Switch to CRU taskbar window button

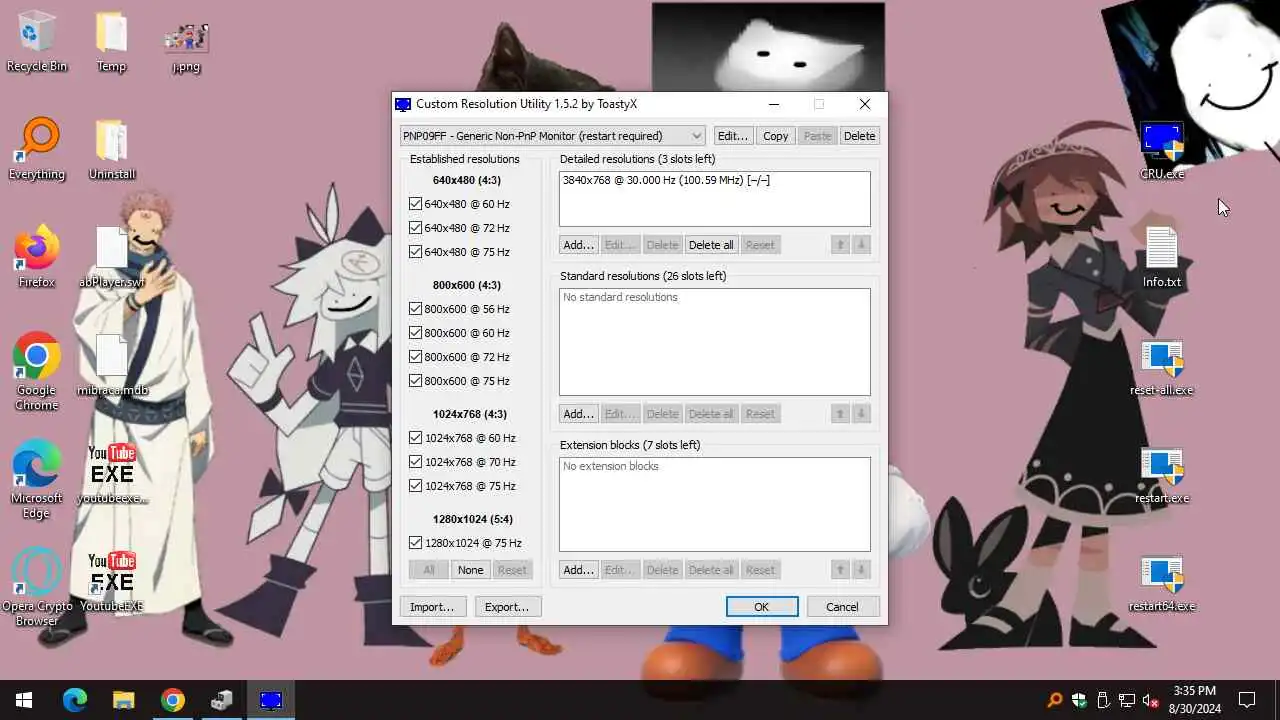click(x=270, y=700)
